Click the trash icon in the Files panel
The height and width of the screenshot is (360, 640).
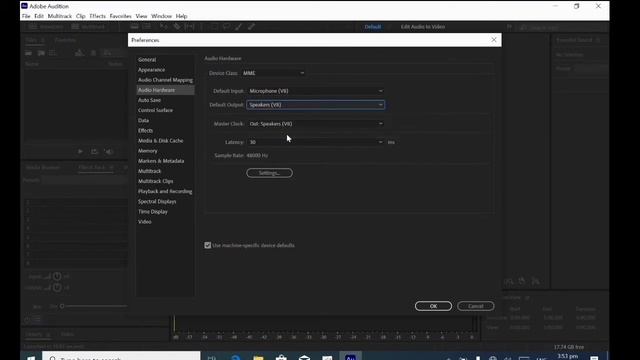click(93, 53)
